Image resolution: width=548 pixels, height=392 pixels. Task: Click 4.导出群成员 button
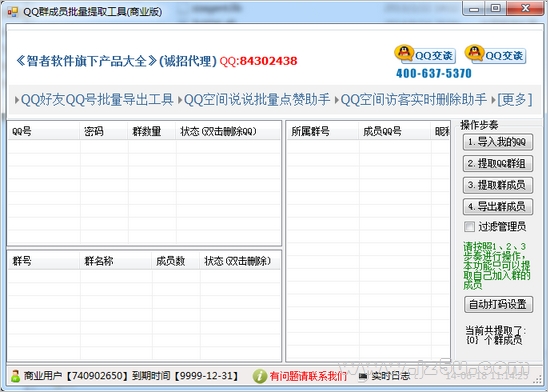click(x=498, y=206)
